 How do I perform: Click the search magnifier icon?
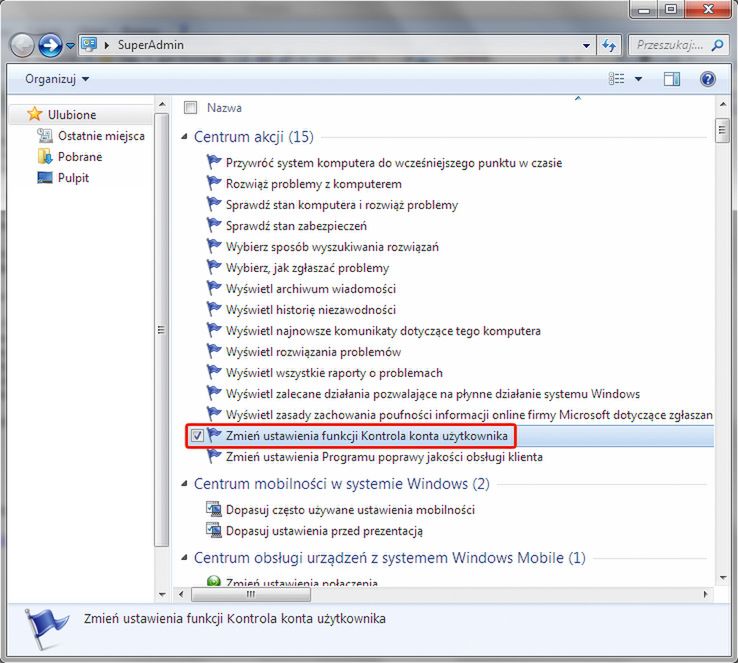(x=717, y=45)
